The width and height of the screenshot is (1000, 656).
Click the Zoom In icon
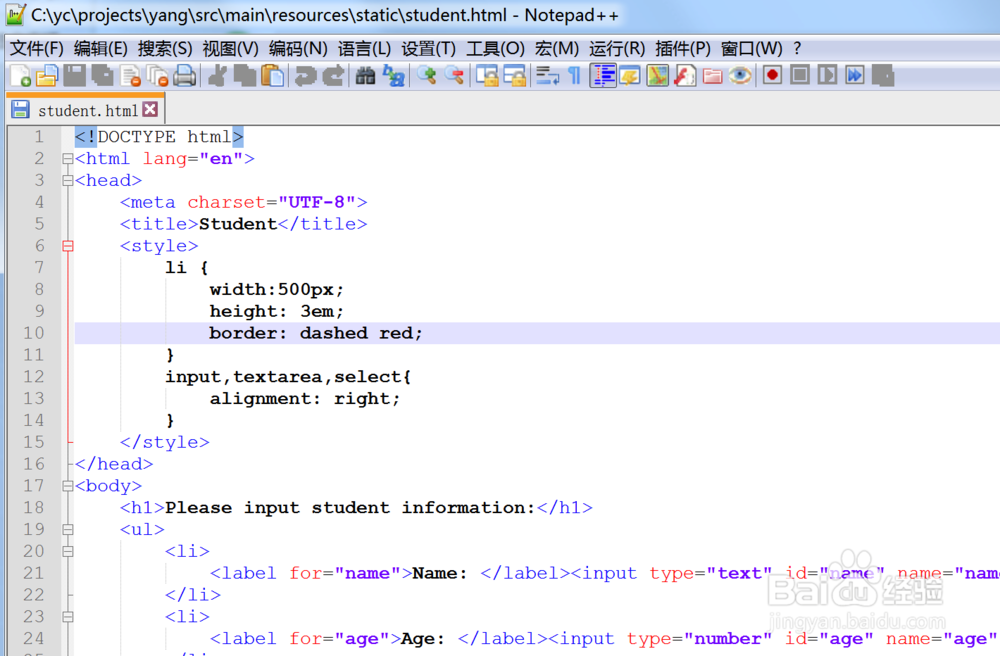(x=426, y=76)
